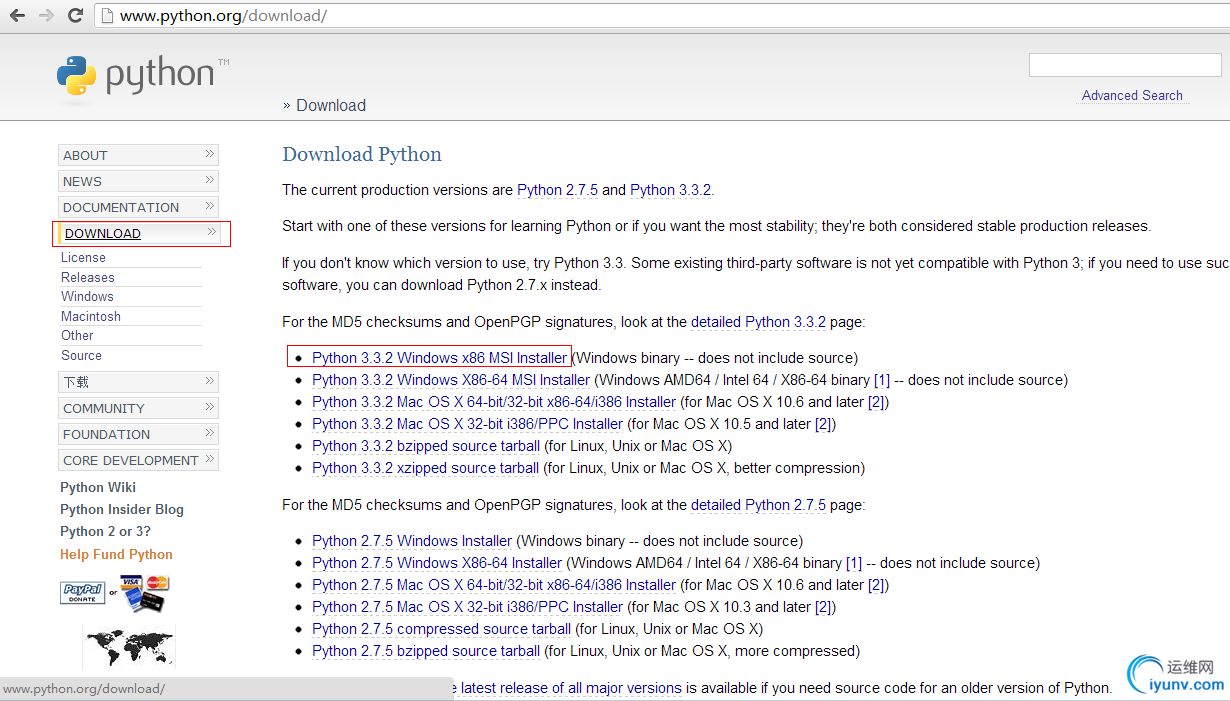Expand the DOWNLOAD chevron arrows
Image resolution: width=1230 pixels, height=701 pixels.
point(210,232)
